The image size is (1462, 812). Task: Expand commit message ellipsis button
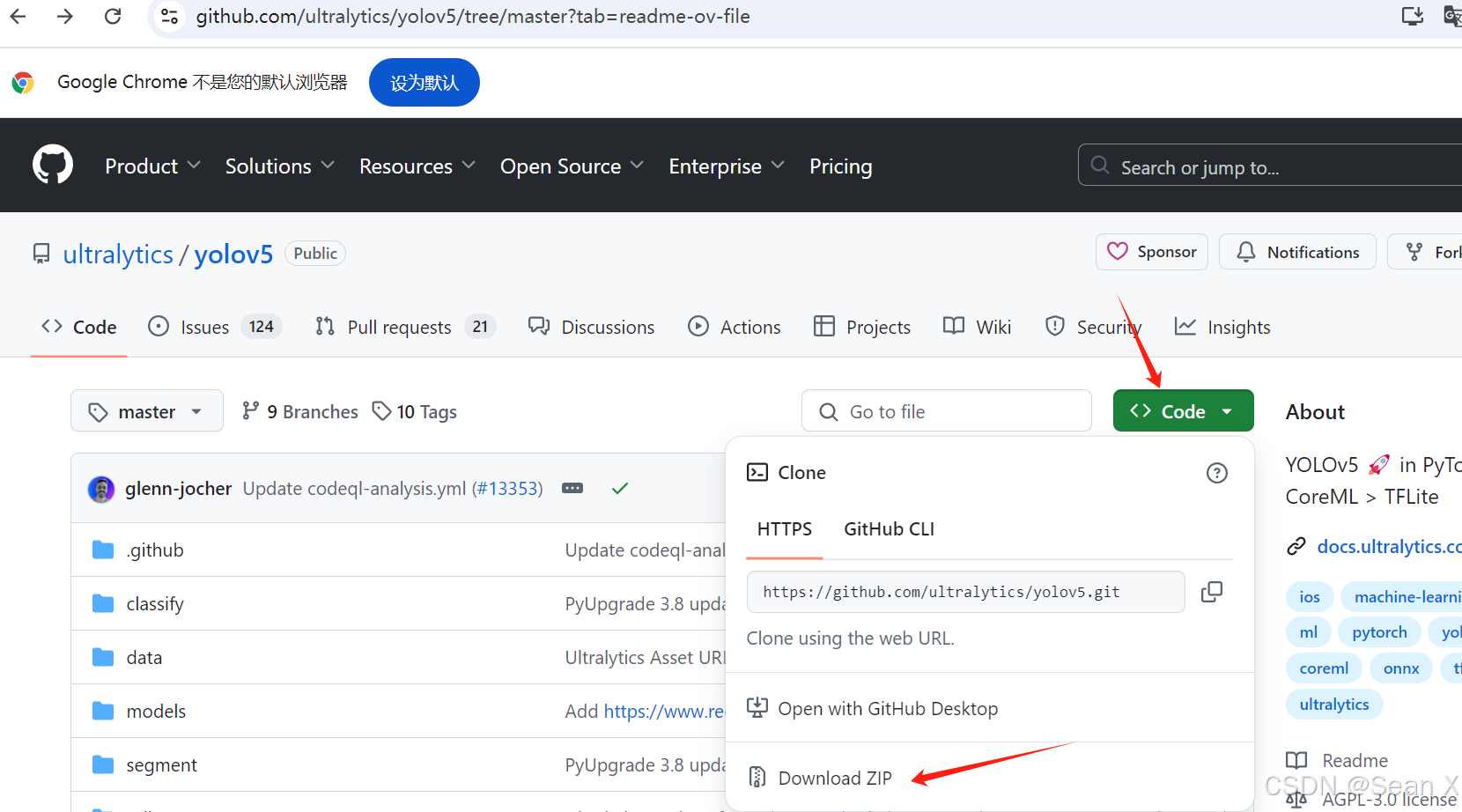click(572, 488)
